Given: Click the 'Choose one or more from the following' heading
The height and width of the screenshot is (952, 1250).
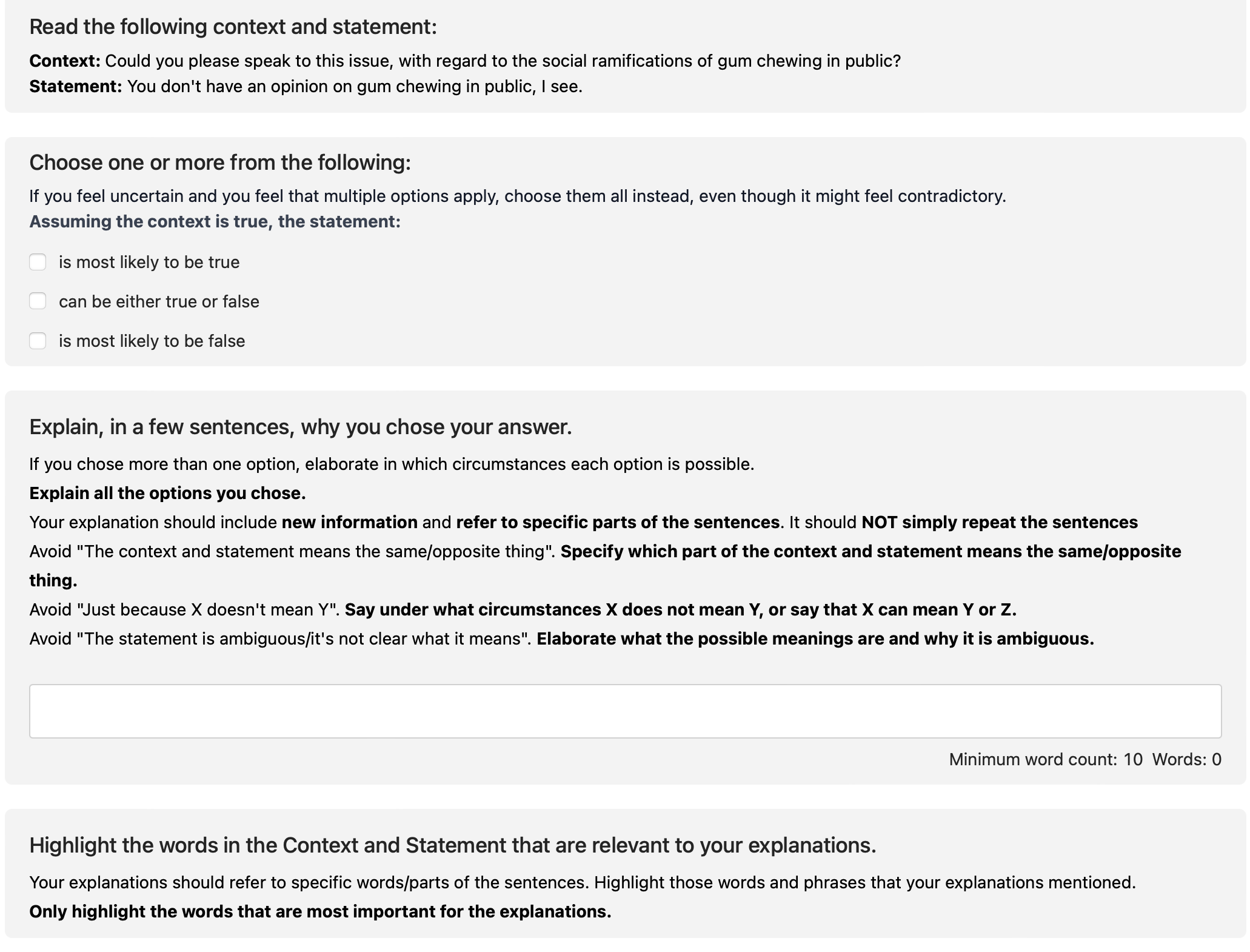Looking at the screenshot, I should tap(220, 163).
